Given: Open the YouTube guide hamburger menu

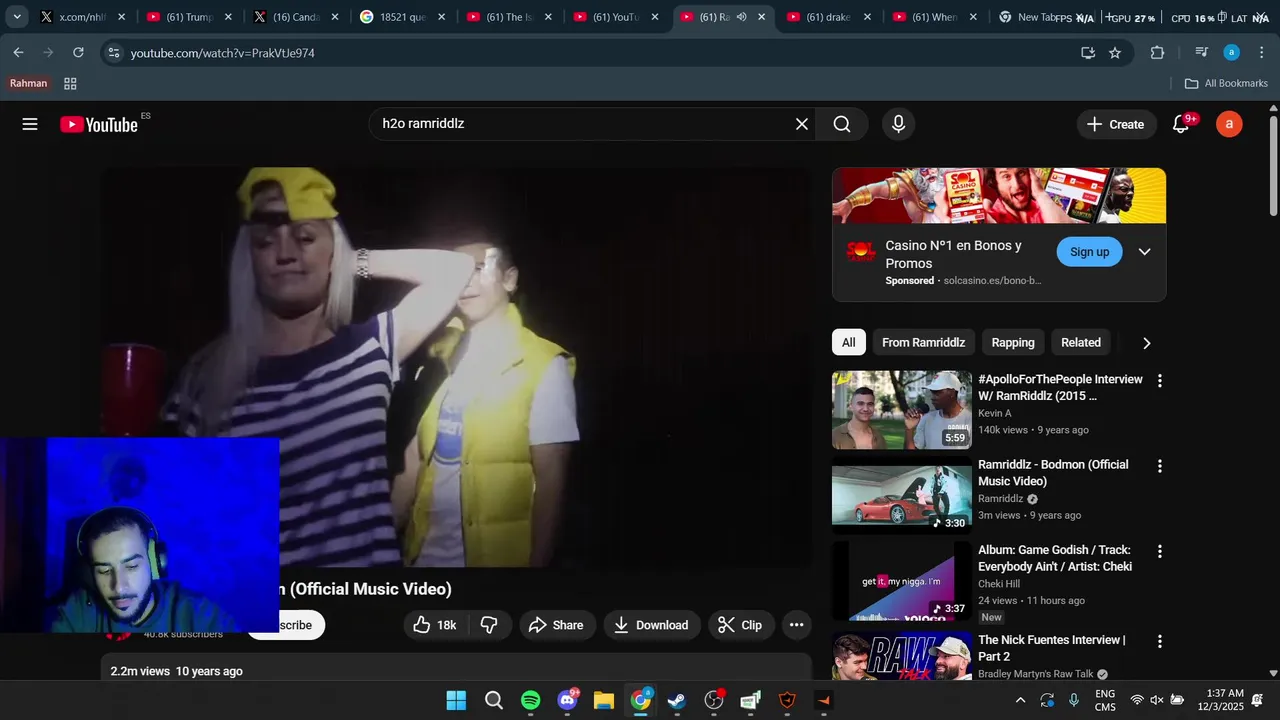Looking at the screenshot, I should (30, 124).
